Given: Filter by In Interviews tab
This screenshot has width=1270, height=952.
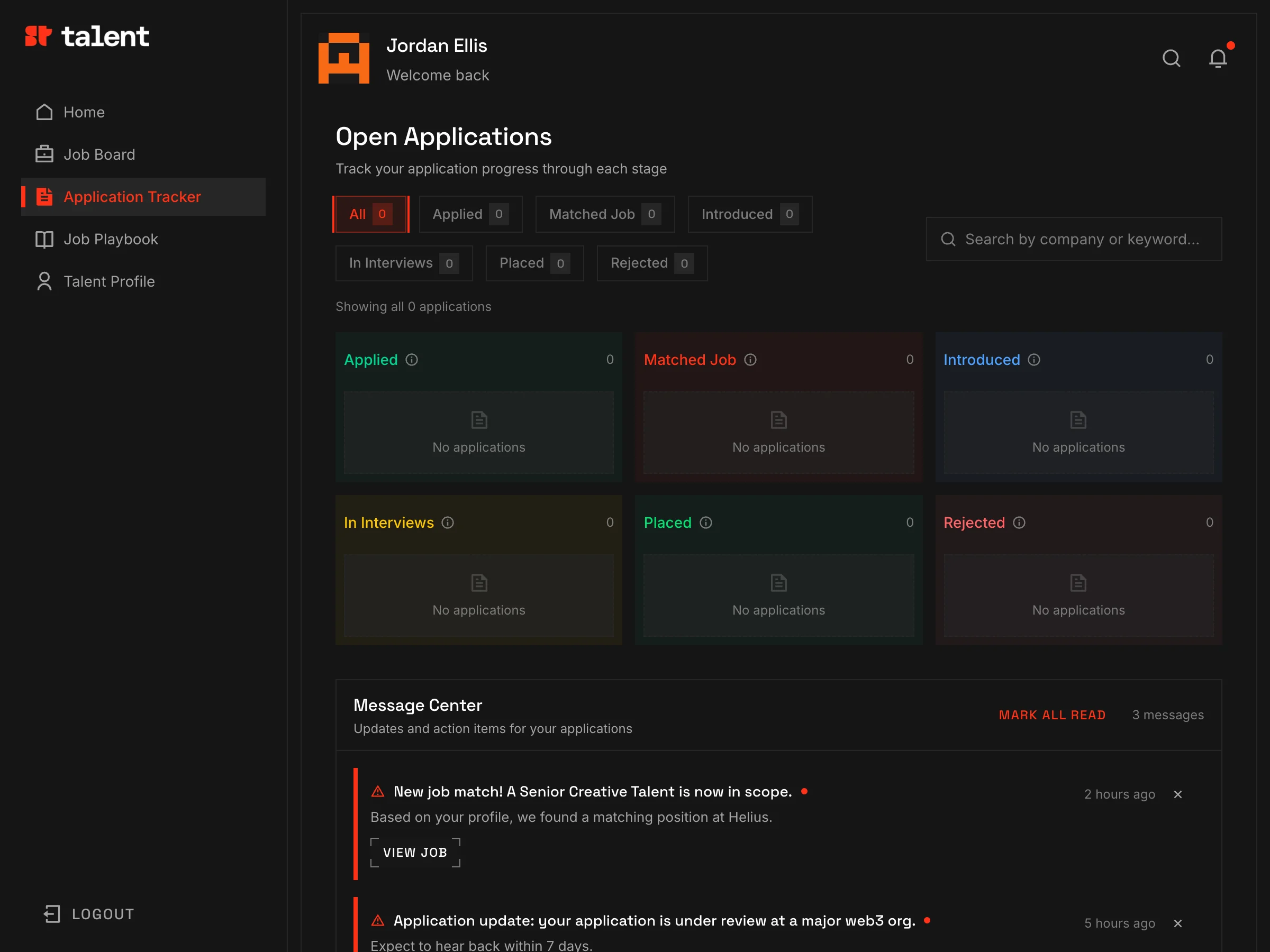Looking at the screenshot, I should click(404, 263).
